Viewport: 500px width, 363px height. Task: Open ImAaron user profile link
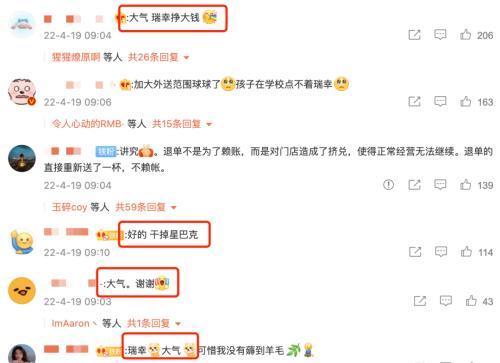pyautogui.click(x=71, y=323)
